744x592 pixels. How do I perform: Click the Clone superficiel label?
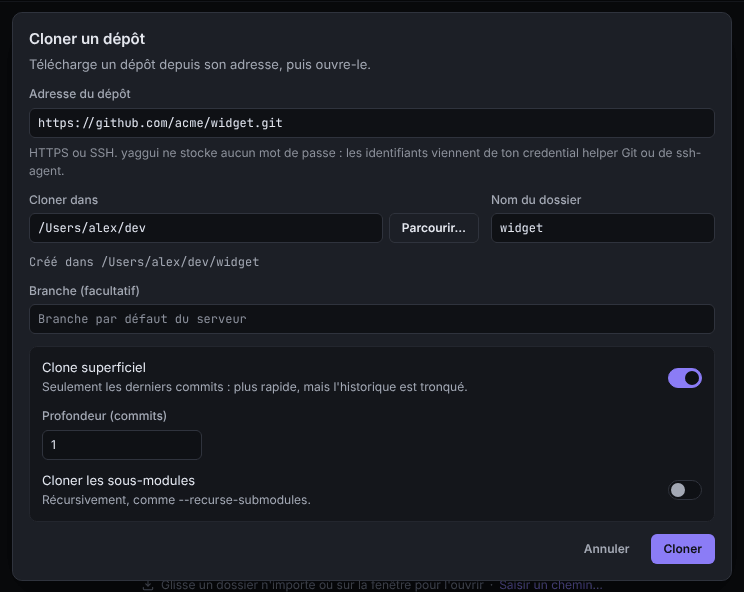(x=94, y=368)
